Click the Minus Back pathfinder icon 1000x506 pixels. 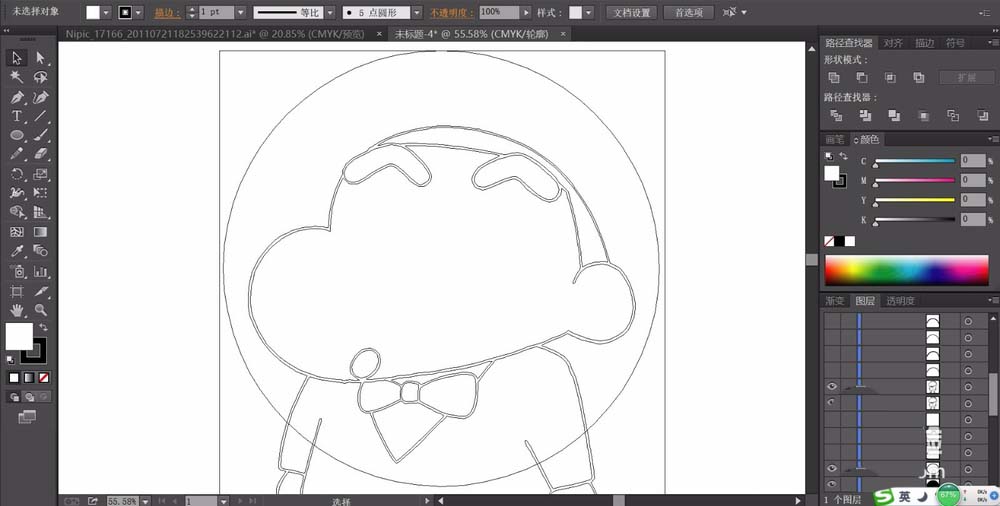(x=982, y=115)
